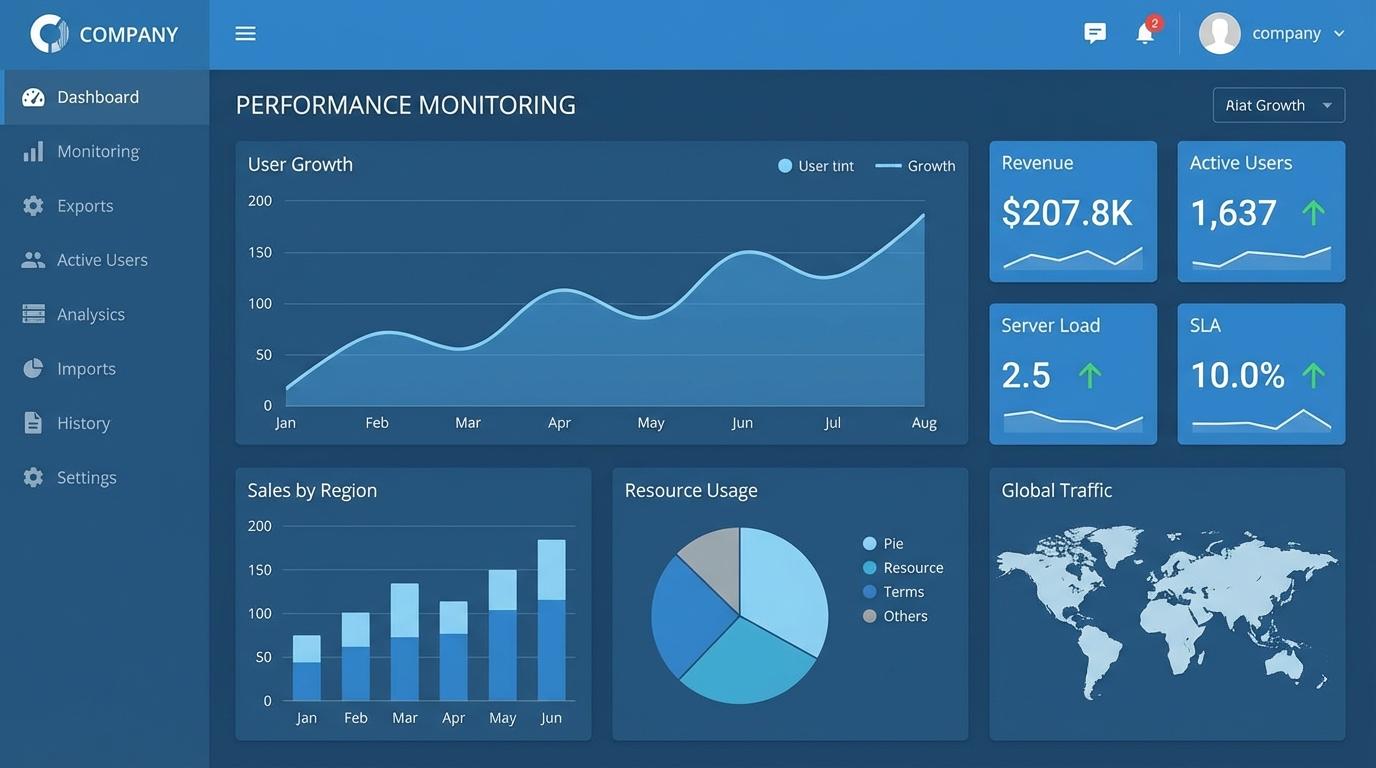The width and height of the screenshot is (1376, 768).
Task: Open the Aiat Growth dropdown
Action: pos(1278,105)
